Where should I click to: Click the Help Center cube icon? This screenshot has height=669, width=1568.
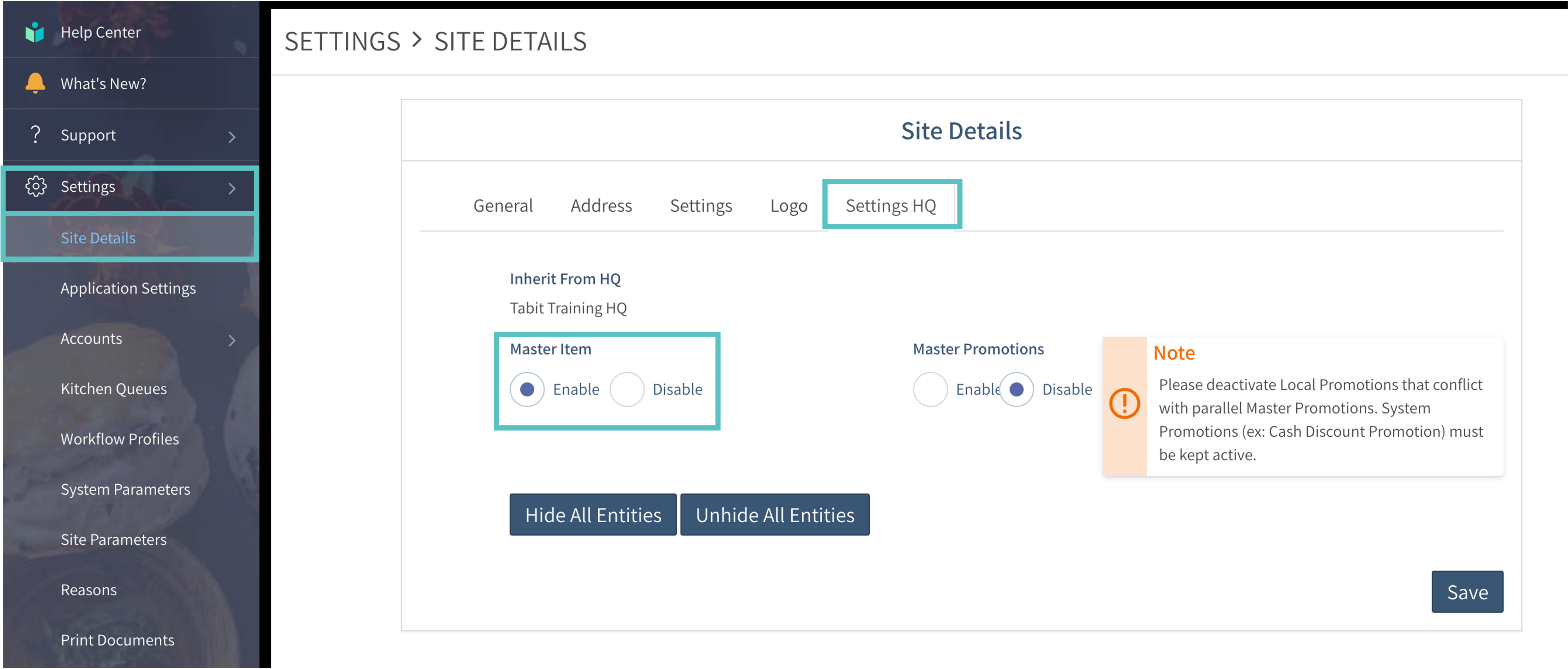35,32
